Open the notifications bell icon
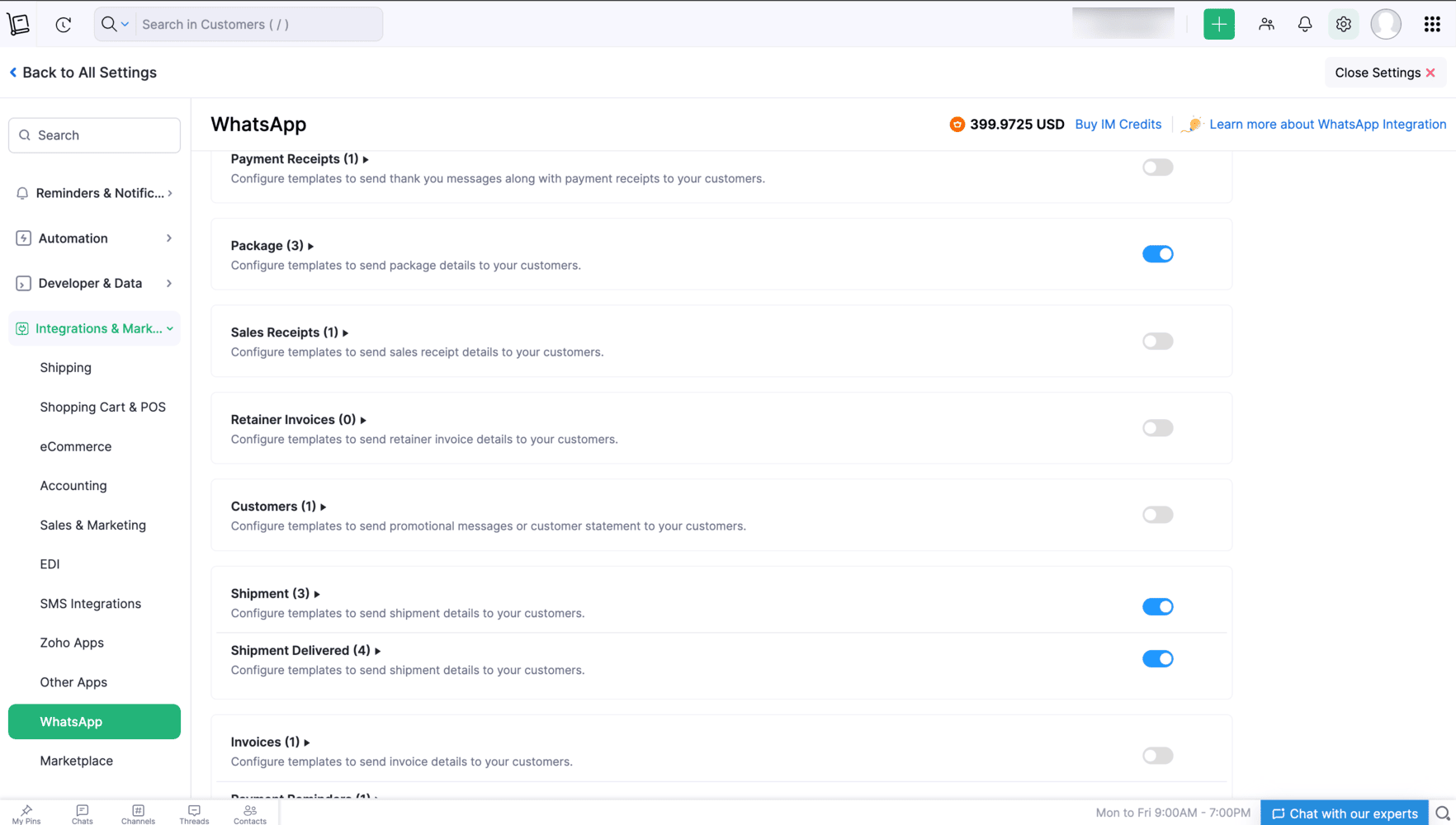The width and height of the screenshot is (1456, 825). pyautogui.click(x=1305, y=24)
